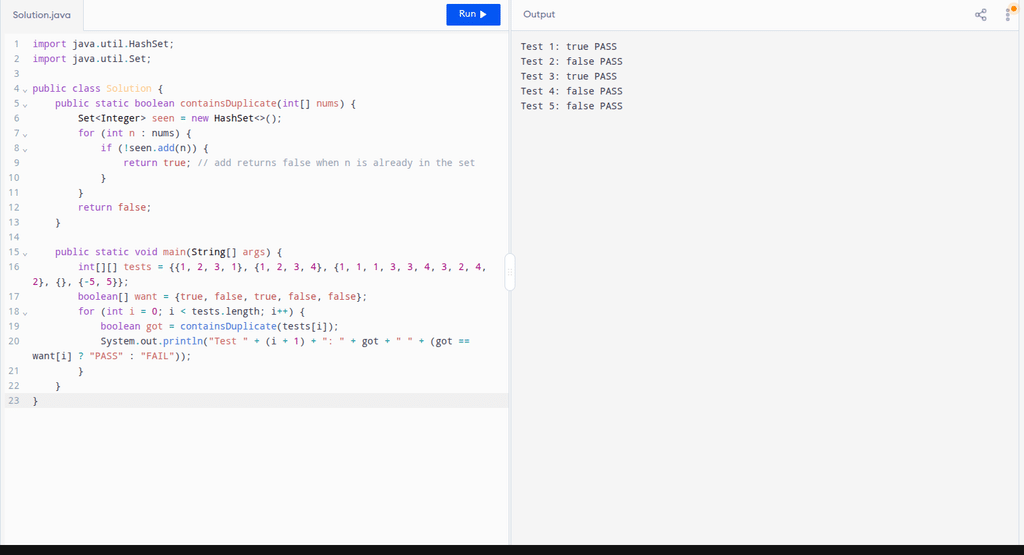Place cursor on 'Set<Integer> seen' declaration line

tap(180, 118)
